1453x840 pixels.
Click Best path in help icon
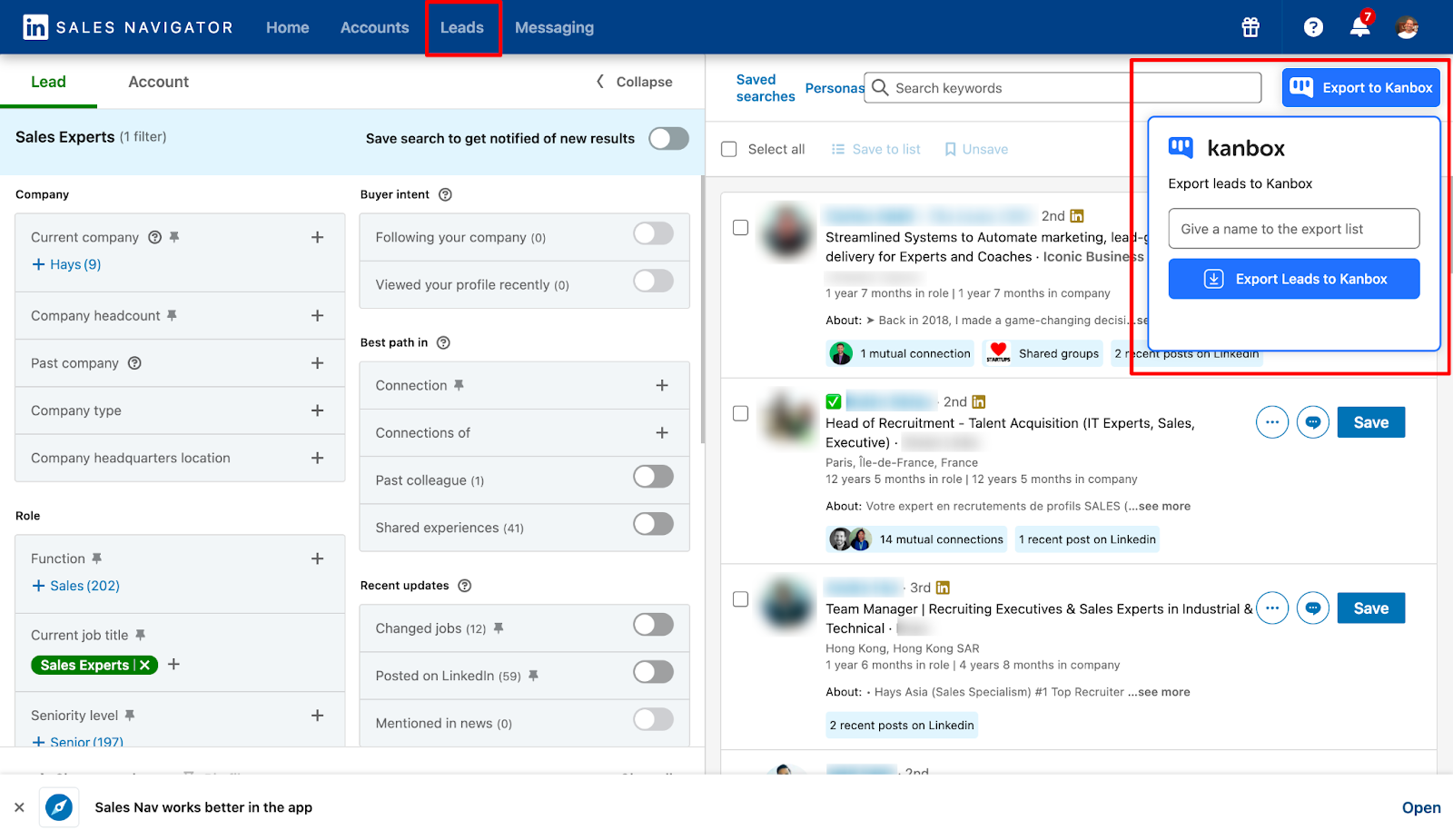pos(443,342)
